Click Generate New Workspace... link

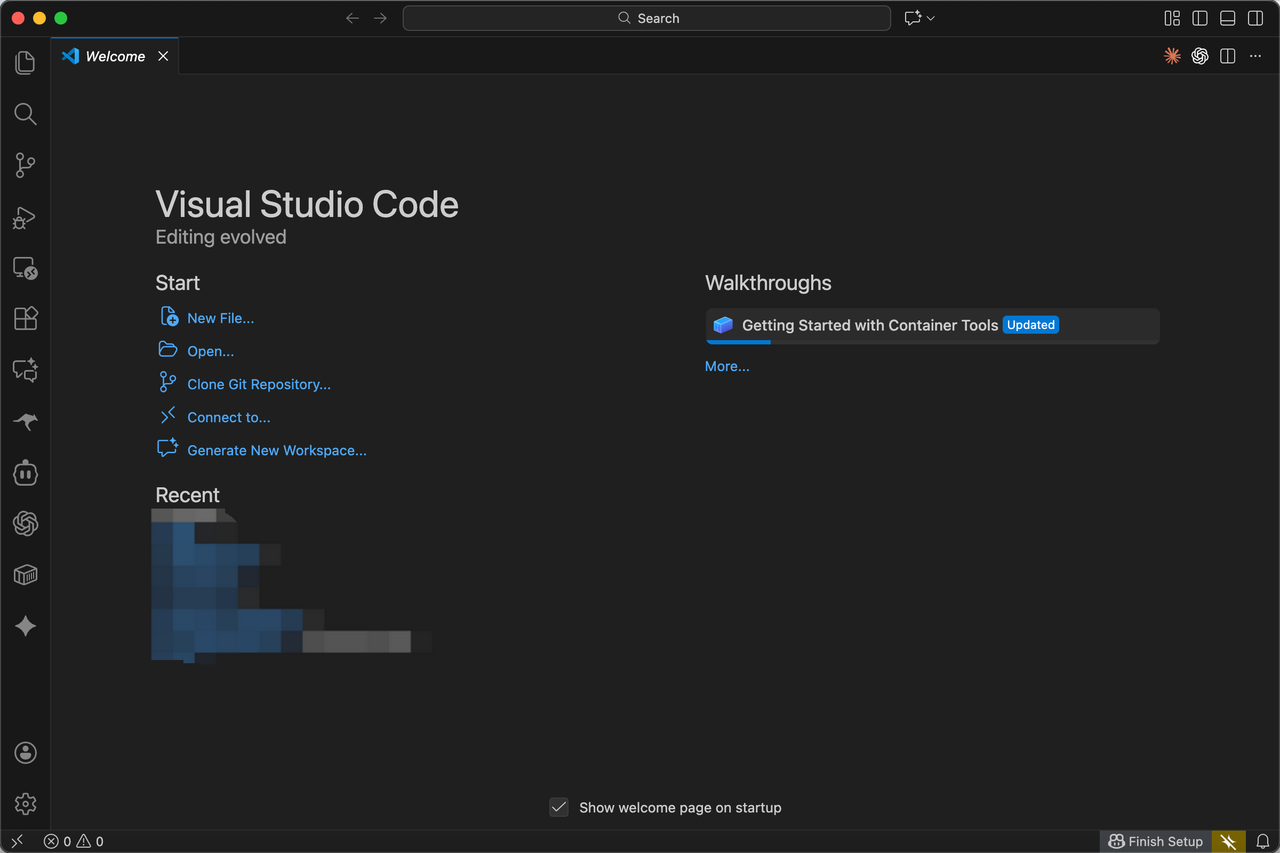point(277,450)
